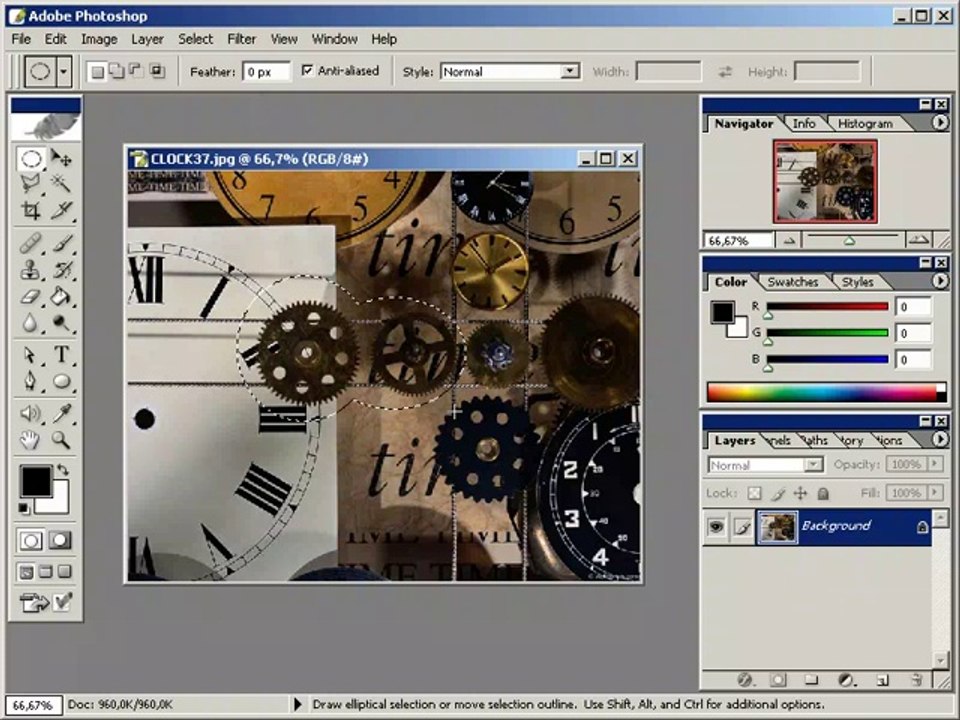Swap foreground and background colors
This screenshot has height=720, width=960.
click(62, 470)
